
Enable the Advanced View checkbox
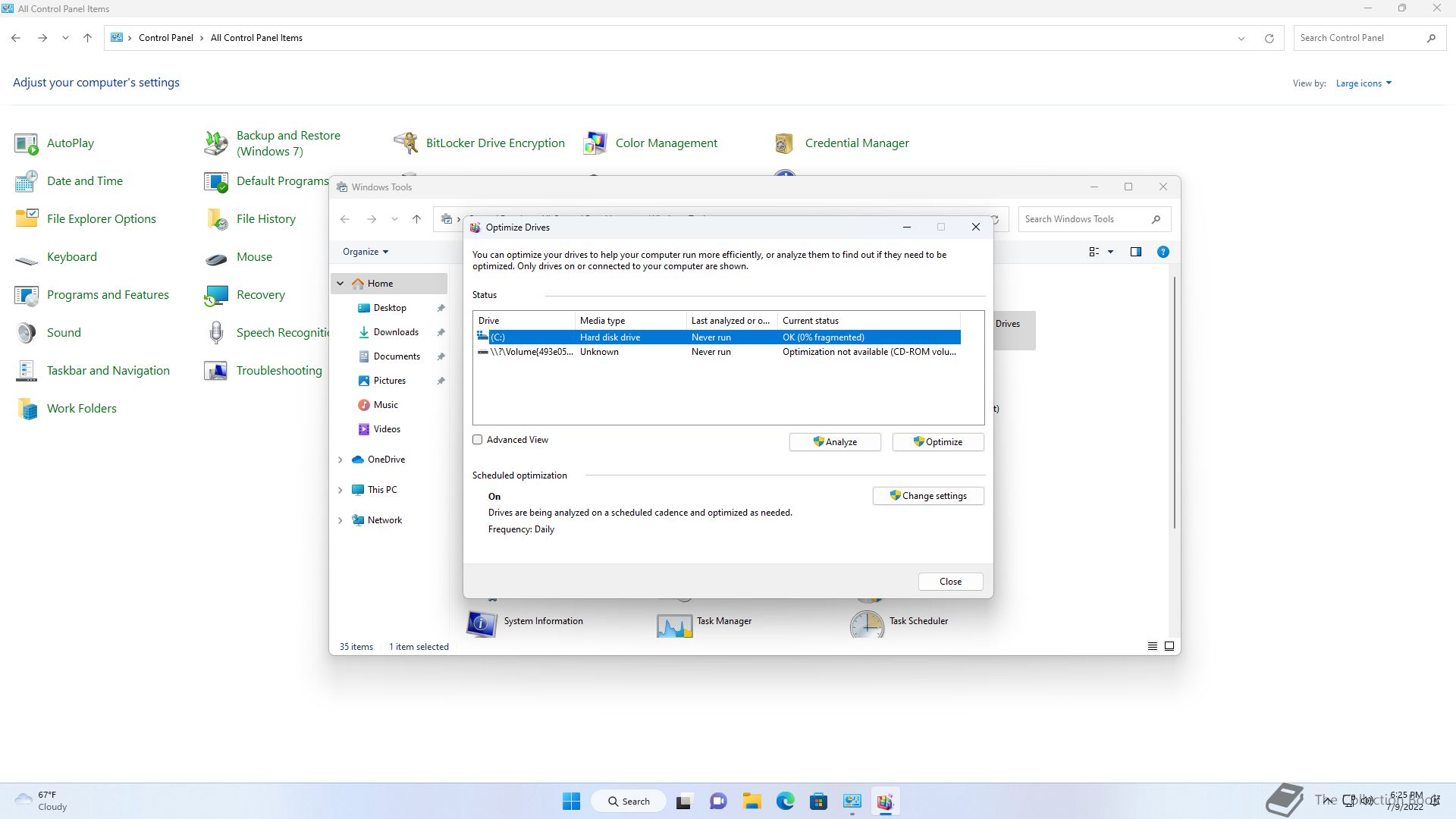(x=478, y=440)
